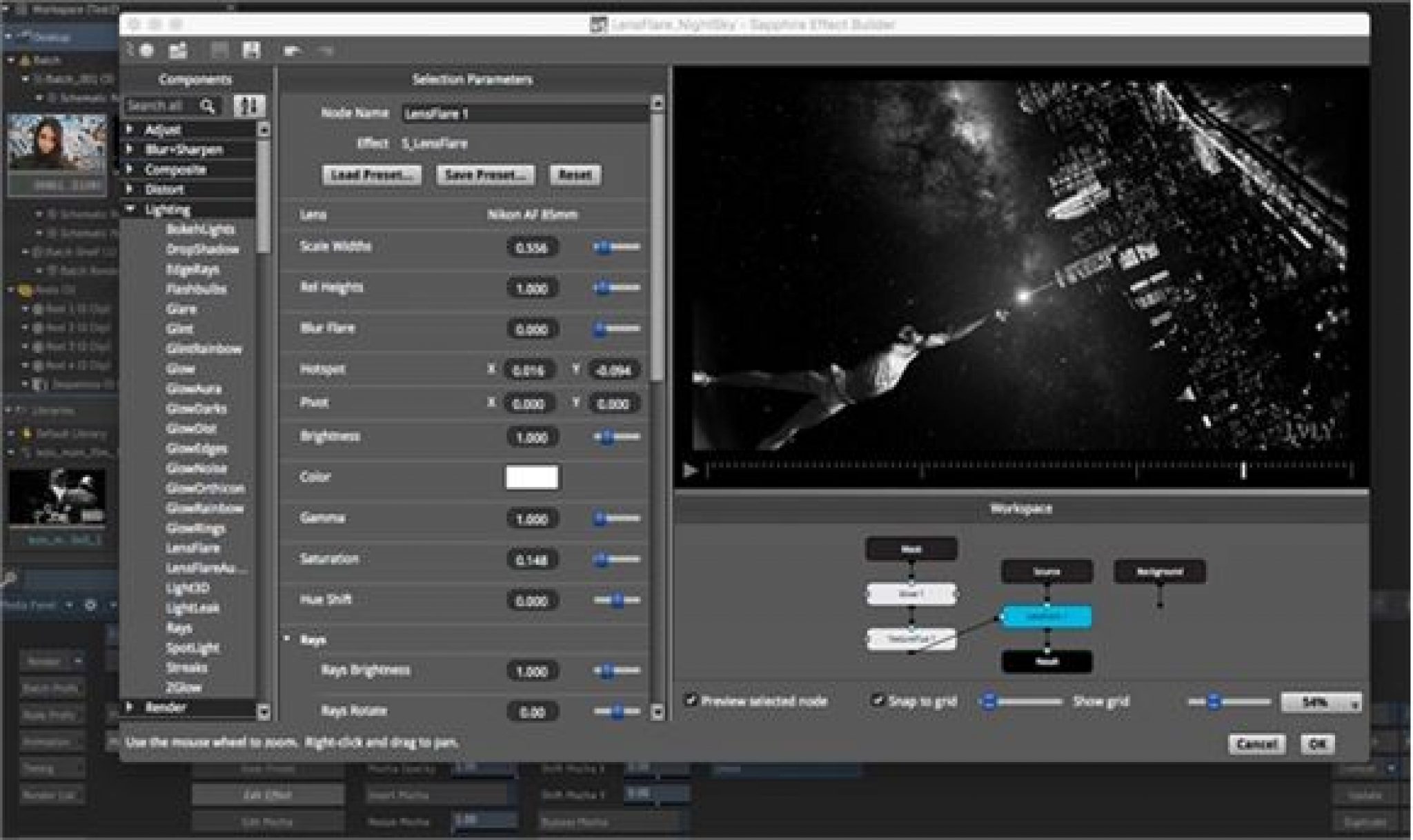This screenshot has width=1413, height=840.
Task: Click the undo arrow icon
Action: 293,50
